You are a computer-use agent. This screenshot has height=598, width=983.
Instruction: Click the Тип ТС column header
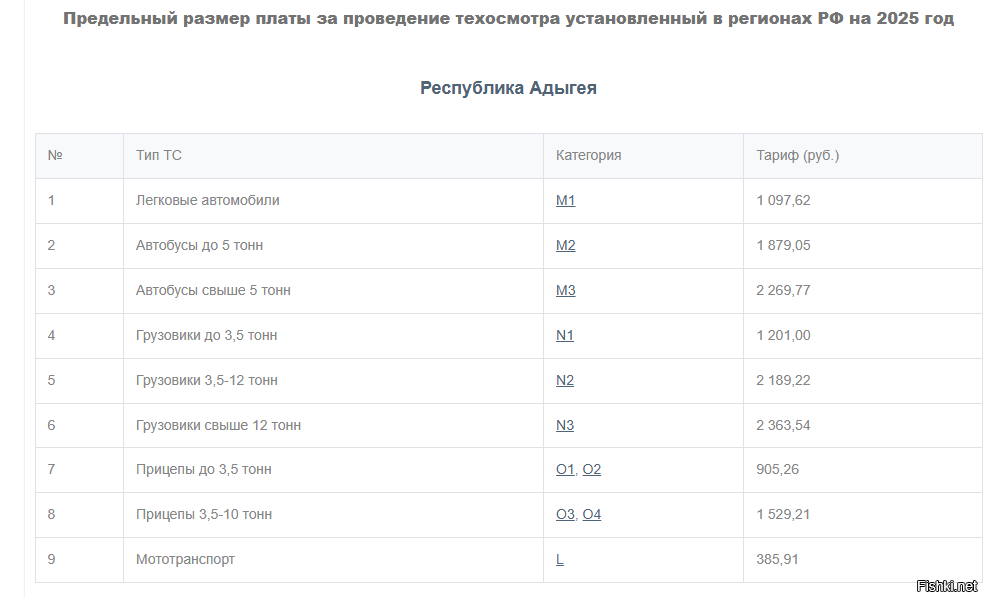coord(159,155)
